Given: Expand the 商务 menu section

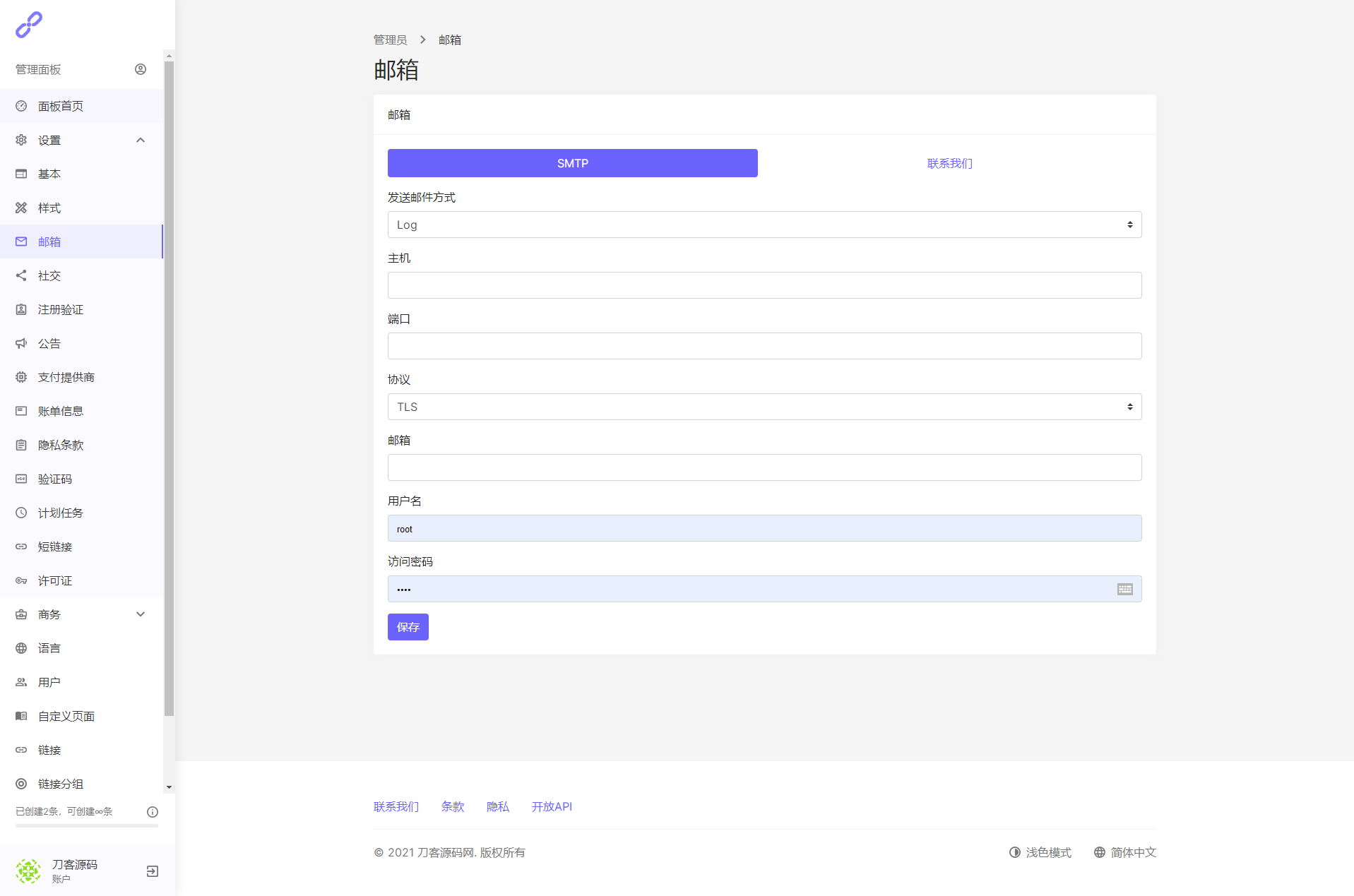Looking at the screenshot, I should pyautogui.click(x=141, y=614).
